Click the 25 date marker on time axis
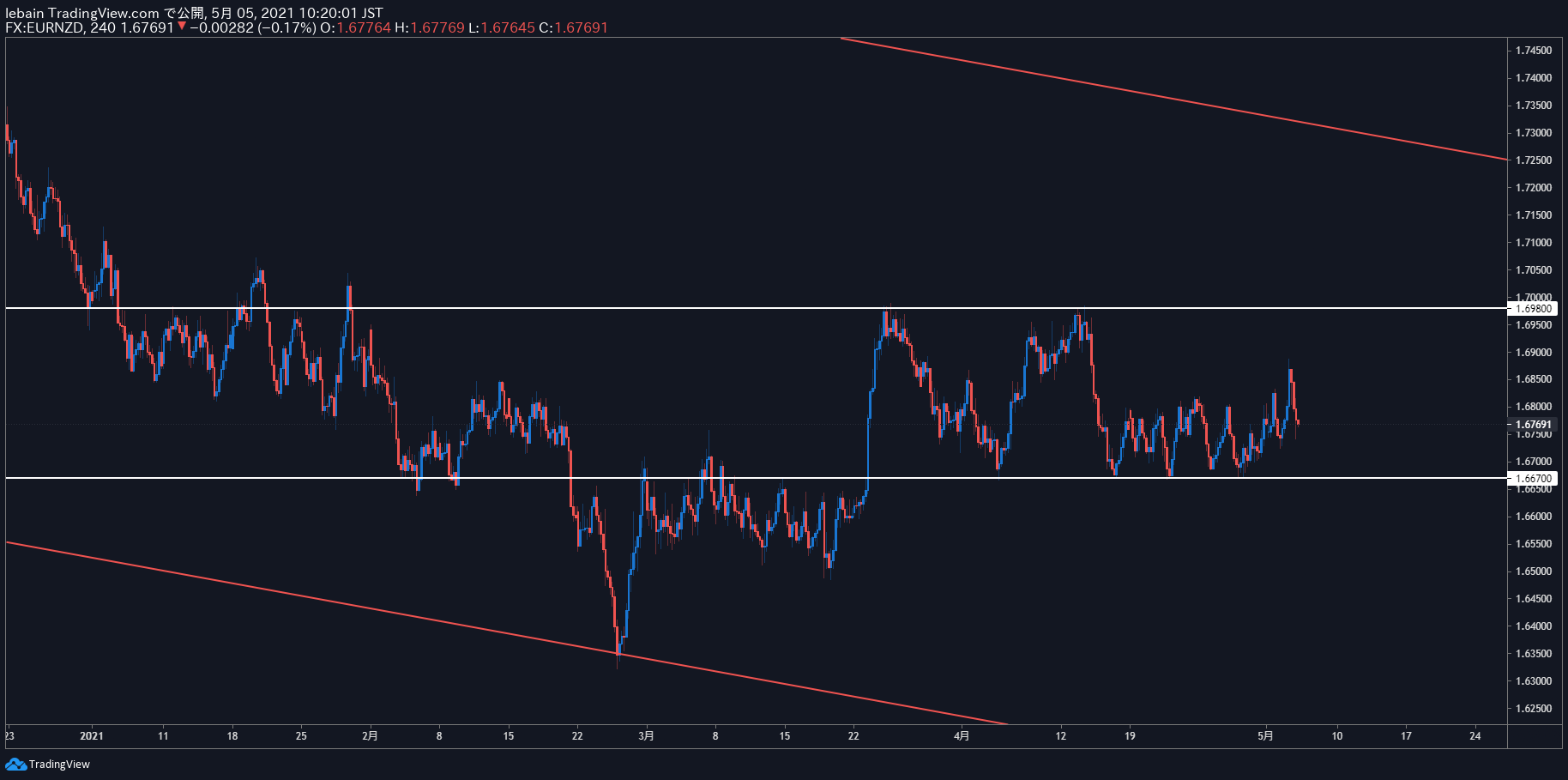The height and width of the screenshot is (780, 1568). [301, 735]
